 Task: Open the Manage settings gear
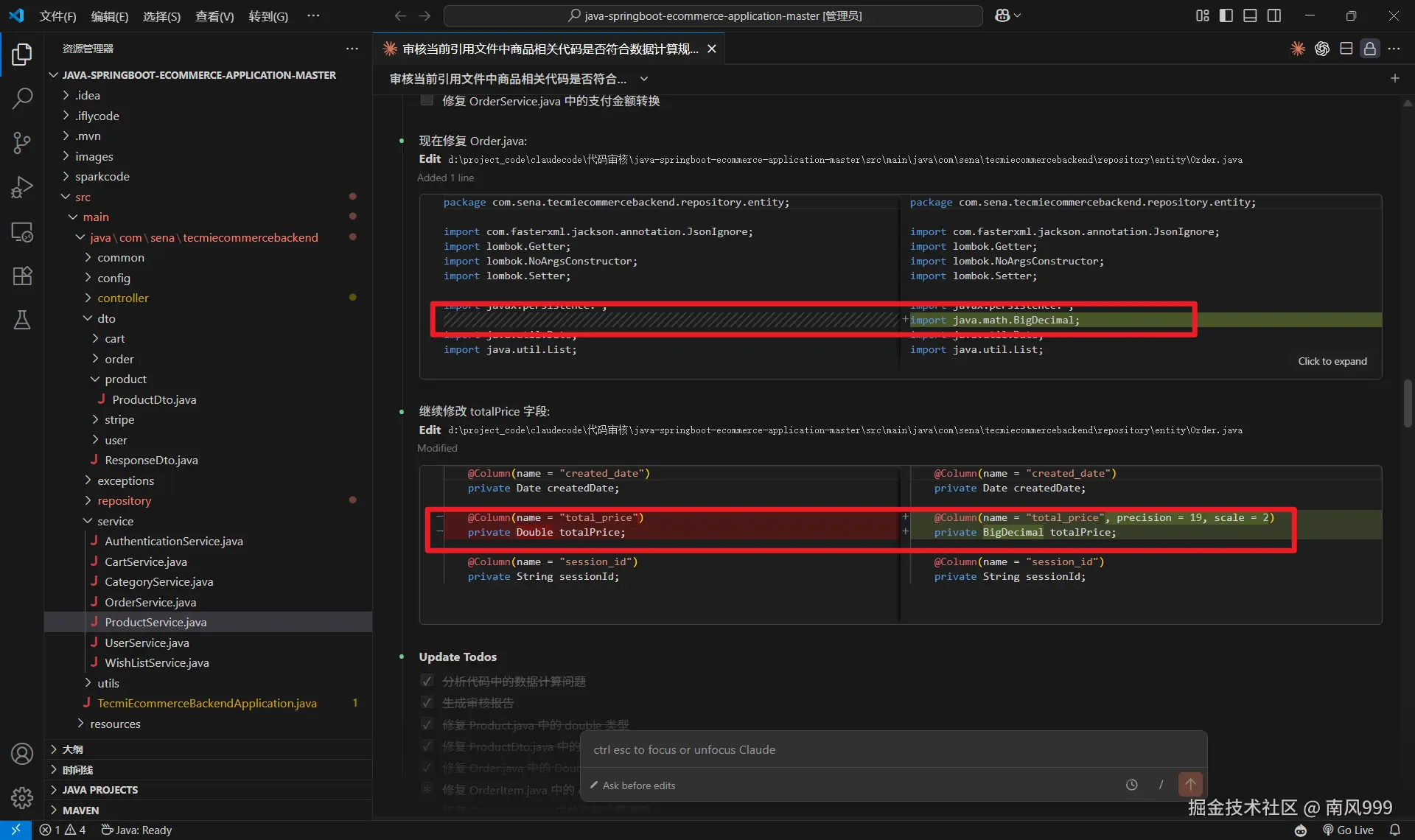click(22, 797)
